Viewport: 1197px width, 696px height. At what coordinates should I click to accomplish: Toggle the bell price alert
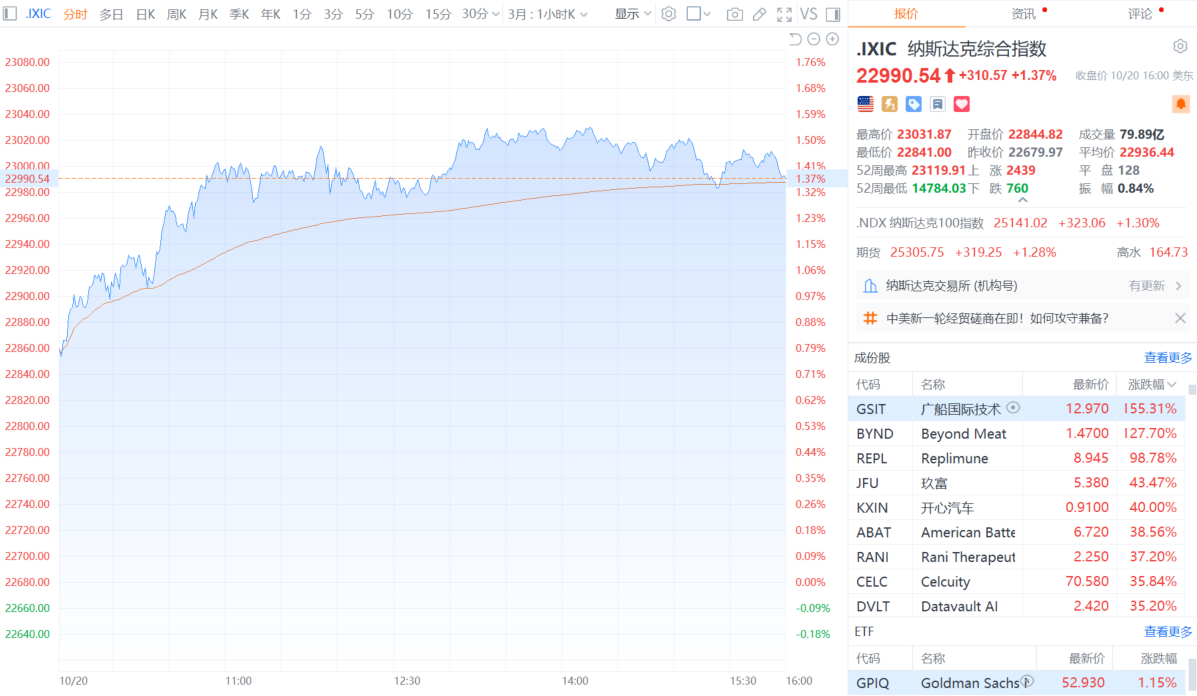point(1181,103)
